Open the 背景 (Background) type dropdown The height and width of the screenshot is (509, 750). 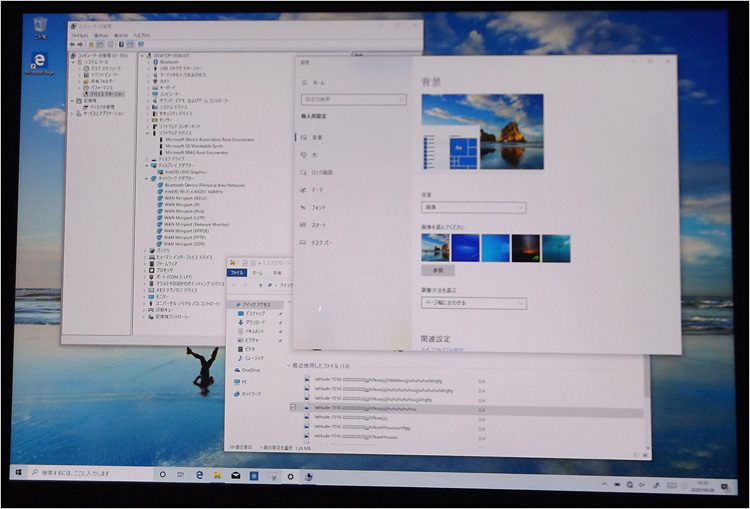473,208
